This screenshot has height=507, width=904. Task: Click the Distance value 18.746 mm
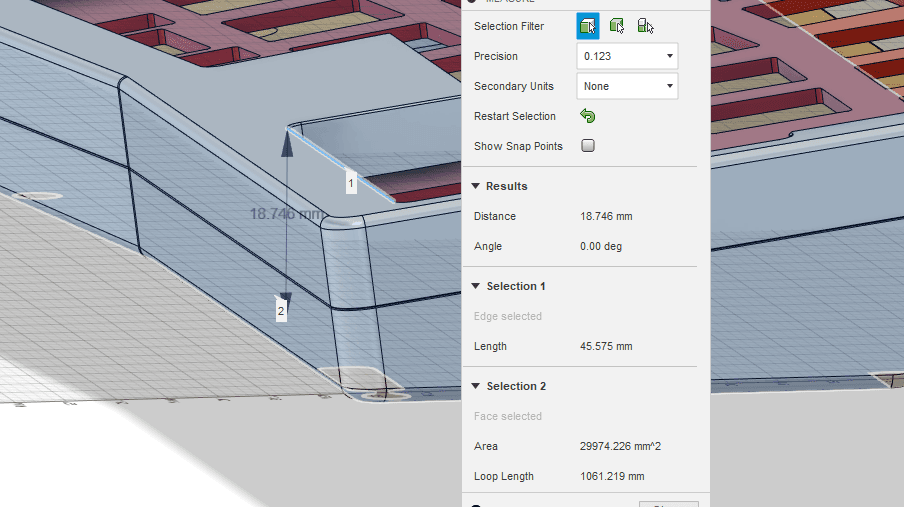tap(606, 216)
